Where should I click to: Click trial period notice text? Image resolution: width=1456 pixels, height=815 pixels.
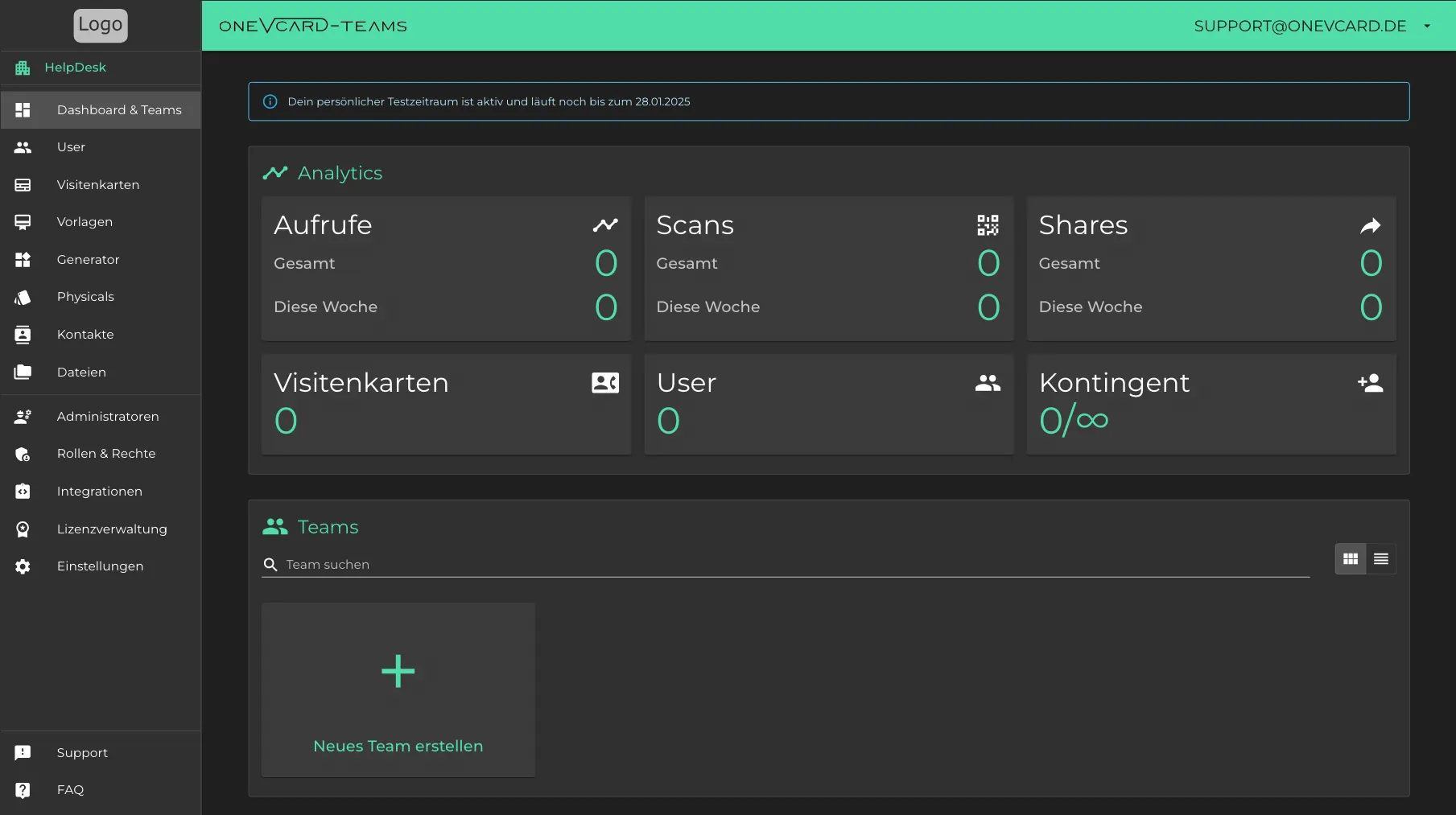click(x=489, y=101)
